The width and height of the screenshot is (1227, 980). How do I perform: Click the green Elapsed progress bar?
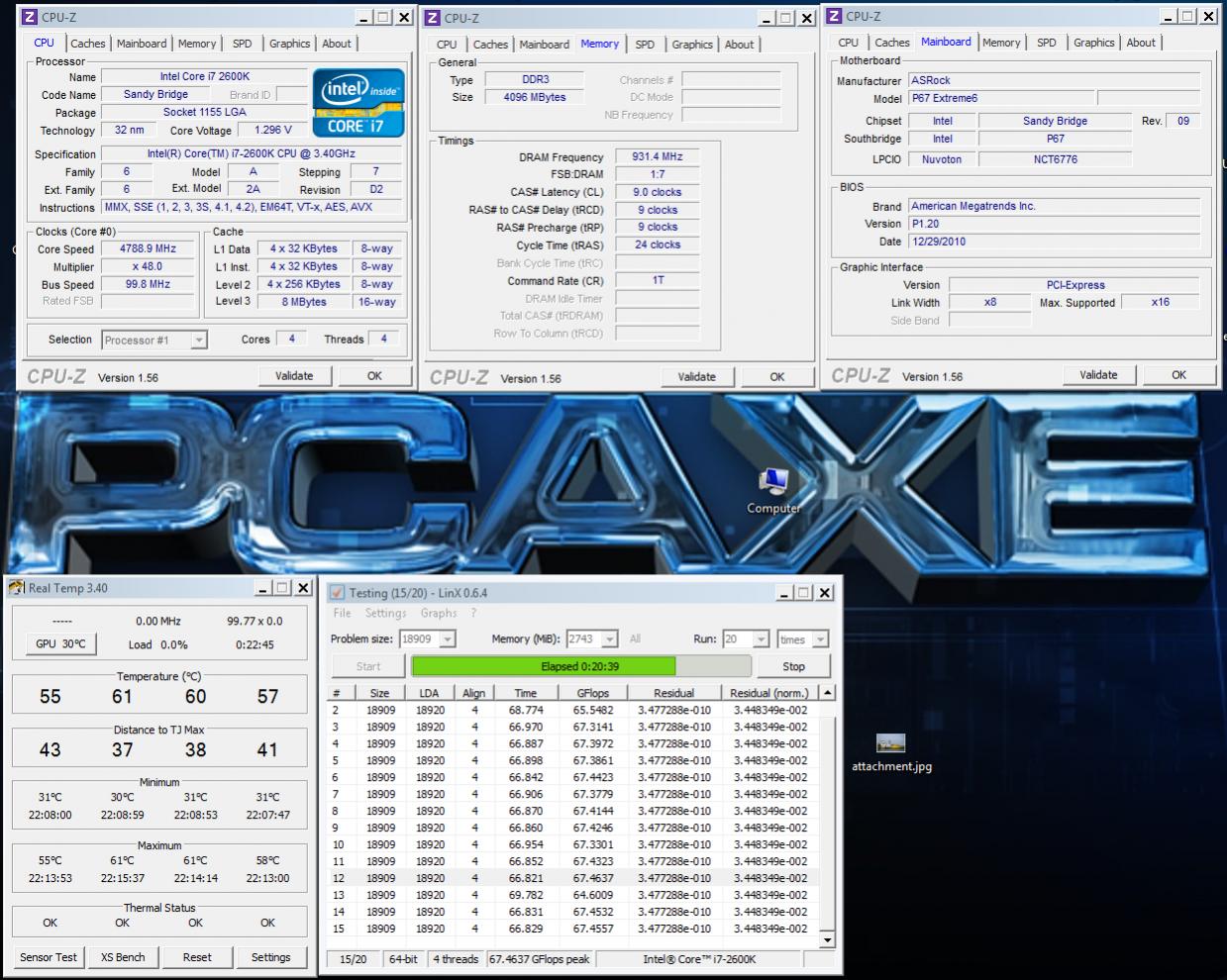543,666
